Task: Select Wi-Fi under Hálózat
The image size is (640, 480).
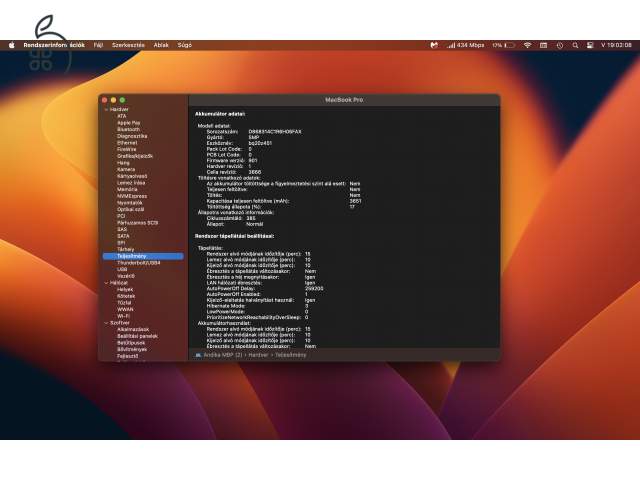Action: [124, 316]
